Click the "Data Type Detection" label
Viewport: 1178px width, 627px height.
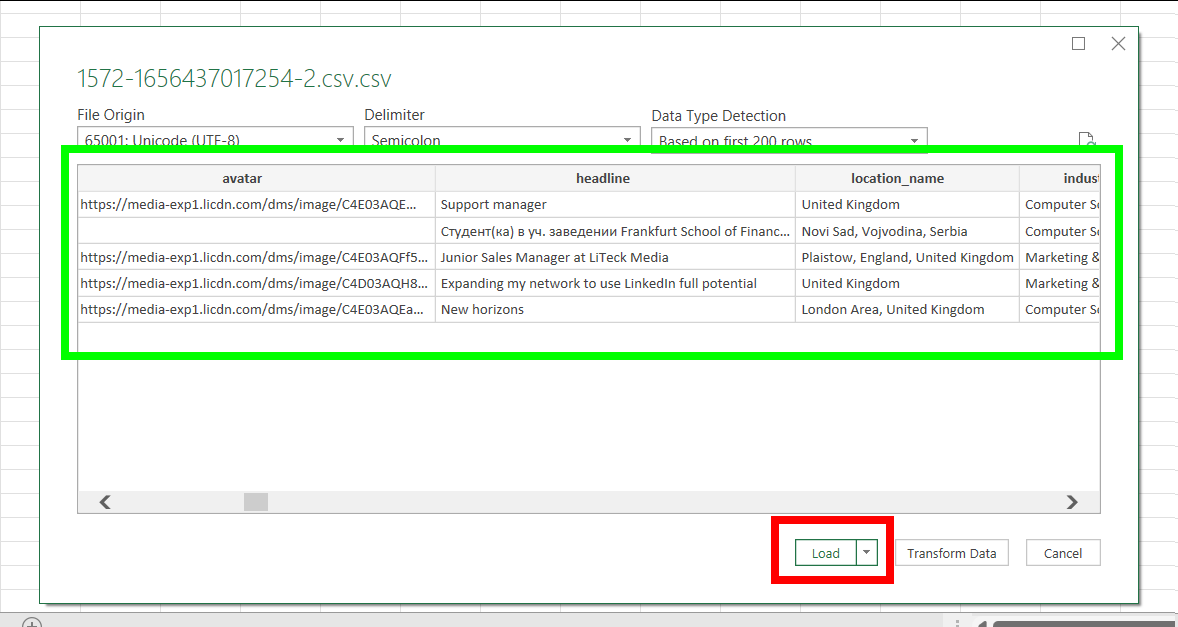(x=718, y=116)
